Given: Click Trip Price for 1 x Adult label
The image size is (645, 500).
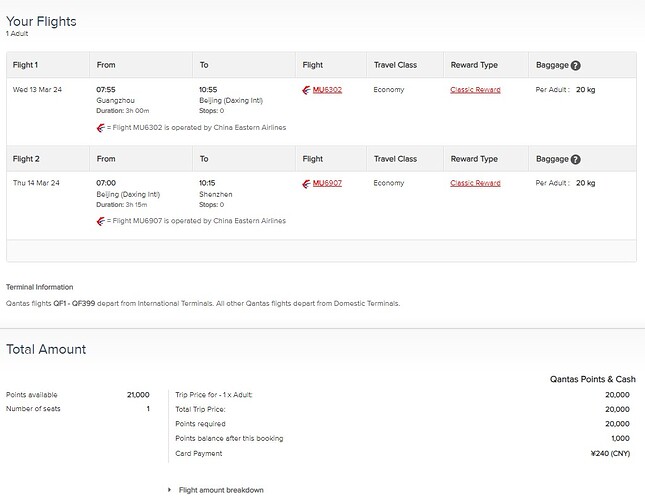Looking at the screenshot, I should 214,395.
